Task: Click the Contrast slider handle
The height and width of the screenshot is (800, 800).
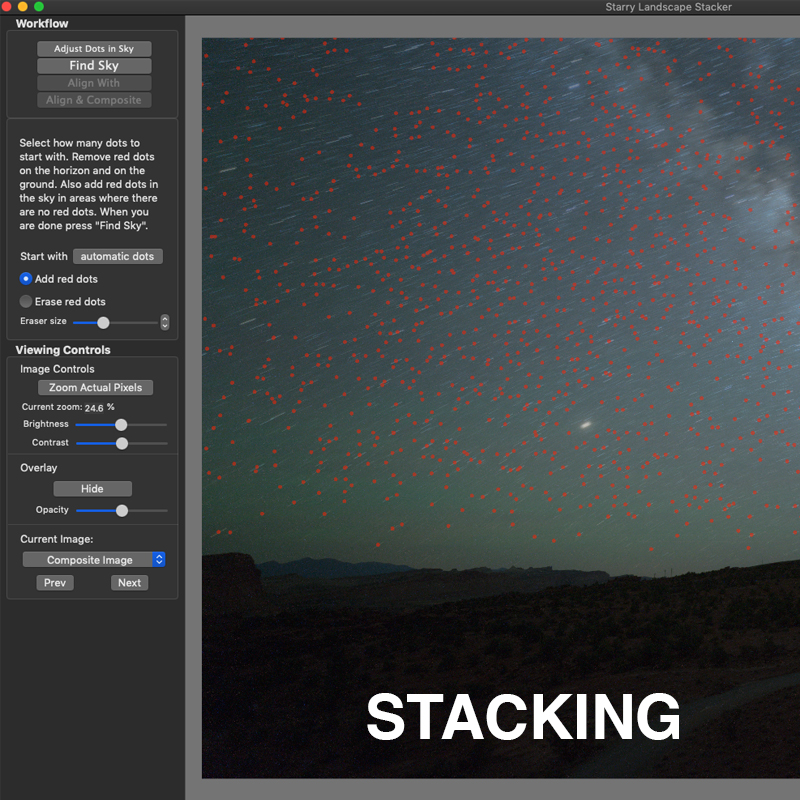Action: 122,442
